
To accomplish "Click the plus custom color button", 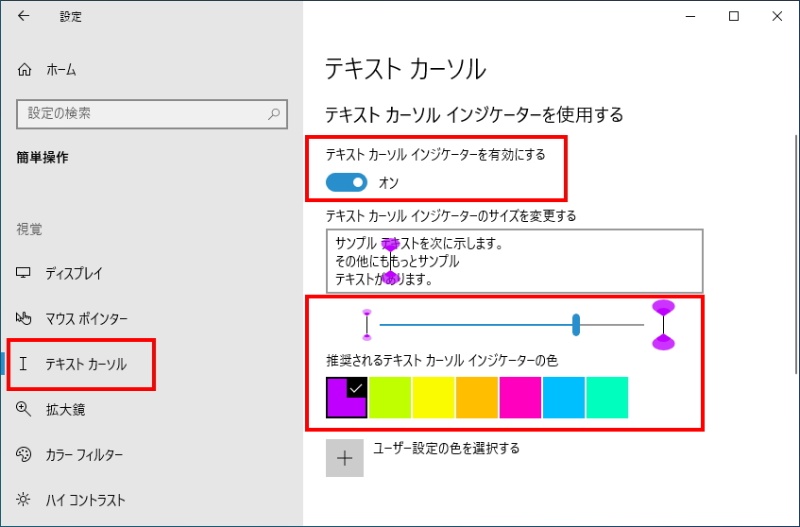I will point(345,458).
